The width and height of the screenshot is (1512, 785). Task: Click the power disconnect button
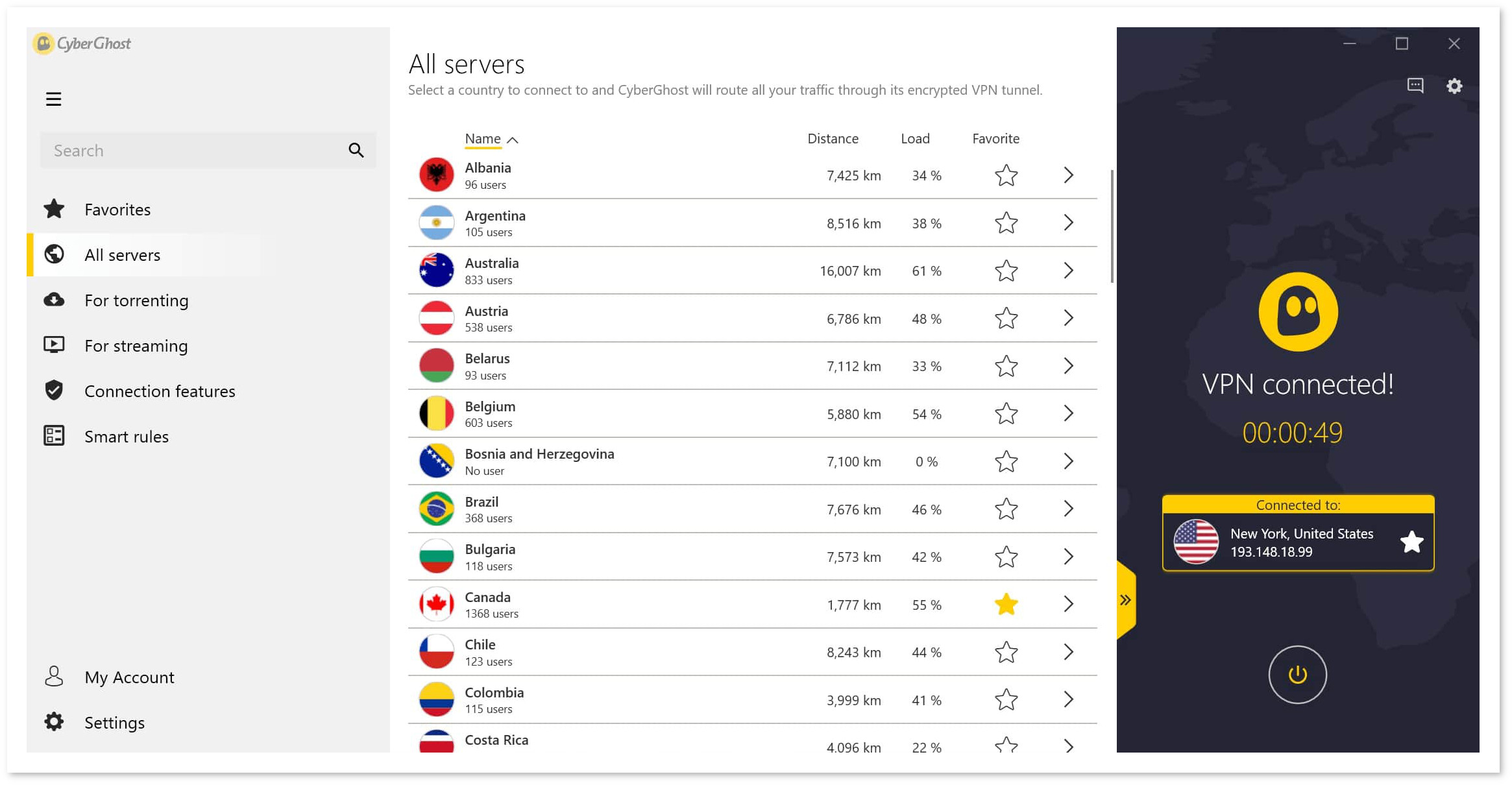1298,675
